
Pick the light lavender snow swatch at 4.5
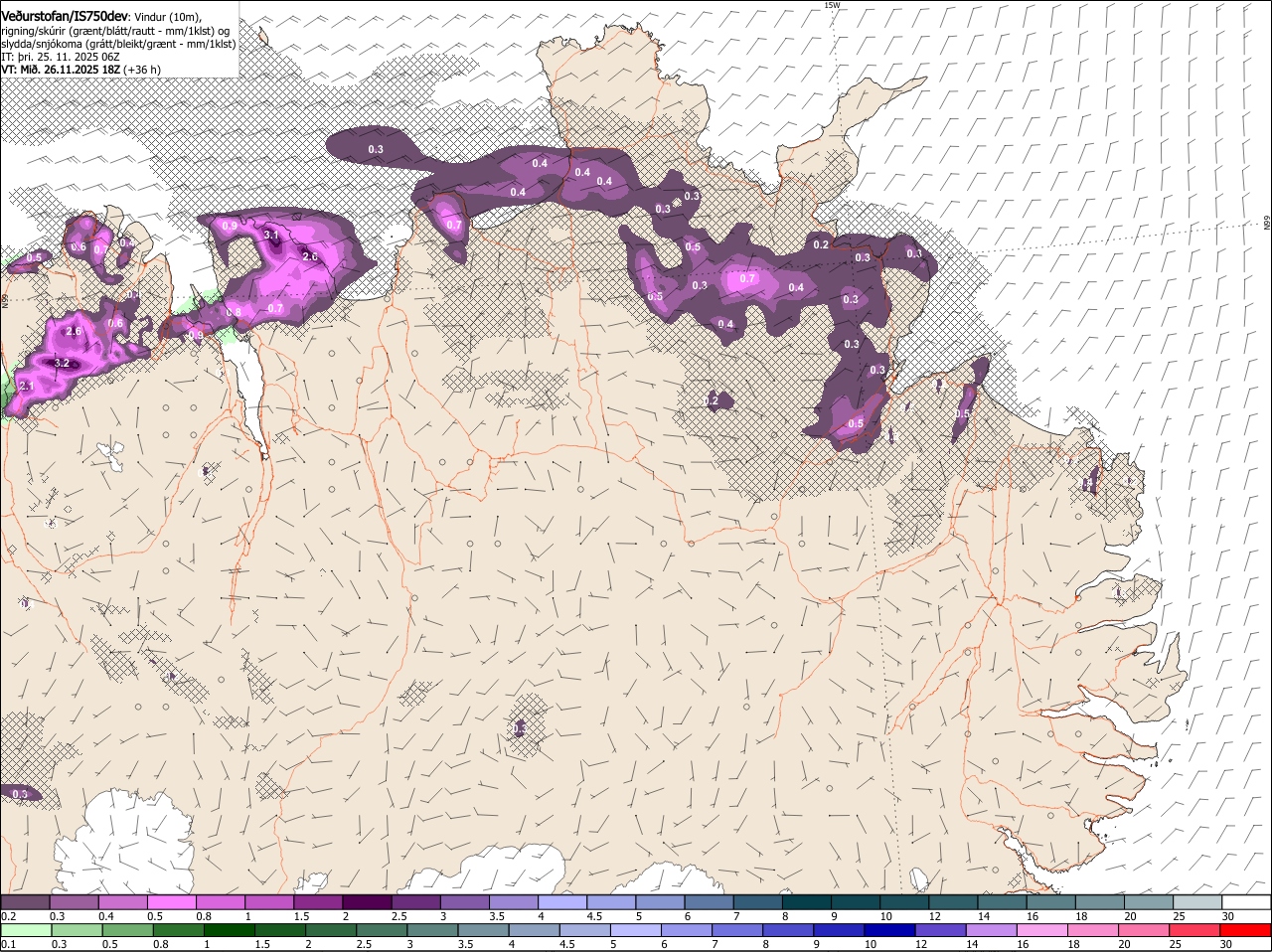pos(611,902)
